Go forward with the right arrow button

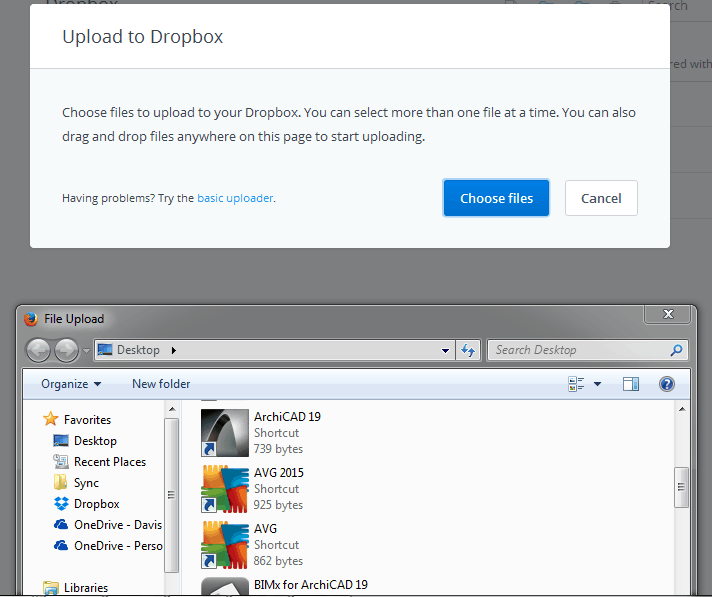pyautogui.click(x=66, y=350)
